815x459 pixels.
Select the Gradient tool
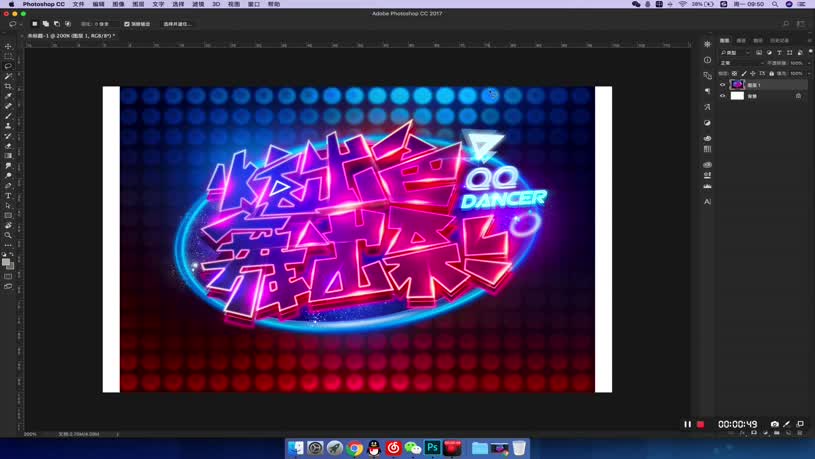8,155
